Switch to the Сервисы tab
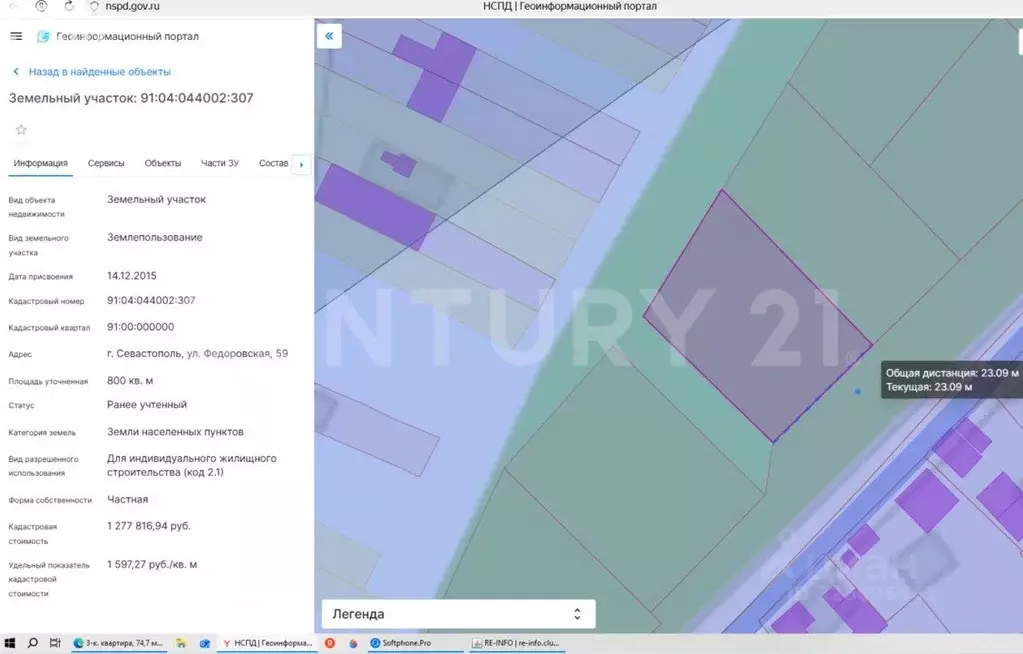 click(x=106, y=163)
